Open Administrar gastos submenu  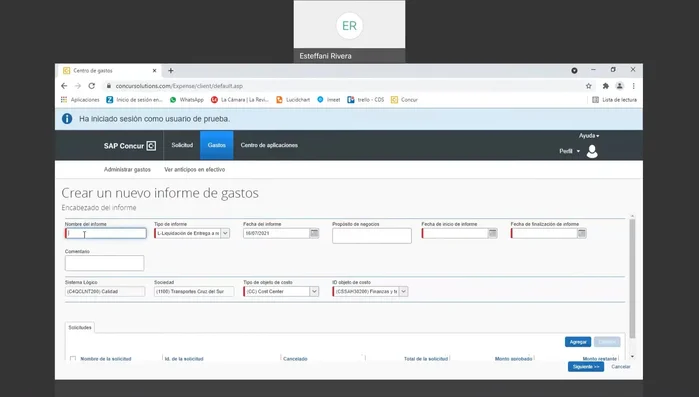[x=127, y=170]
